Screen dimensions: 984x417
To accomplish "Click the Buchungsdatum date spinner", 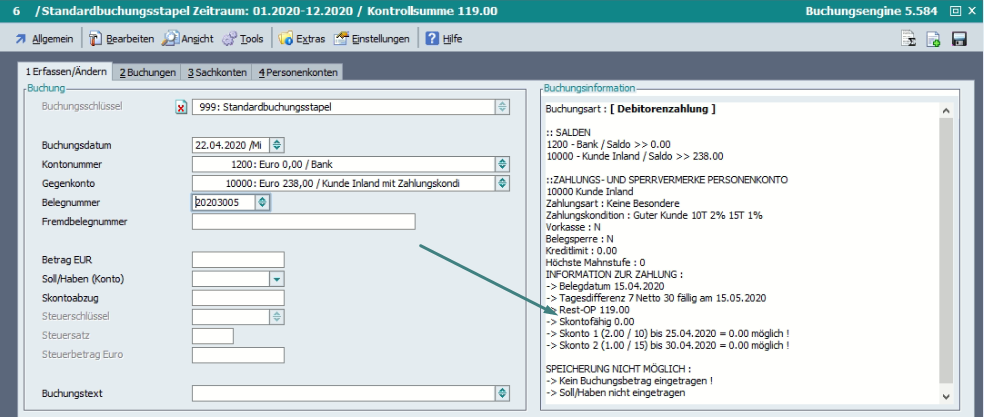I will pyautogui.click(x=277, y=145).
